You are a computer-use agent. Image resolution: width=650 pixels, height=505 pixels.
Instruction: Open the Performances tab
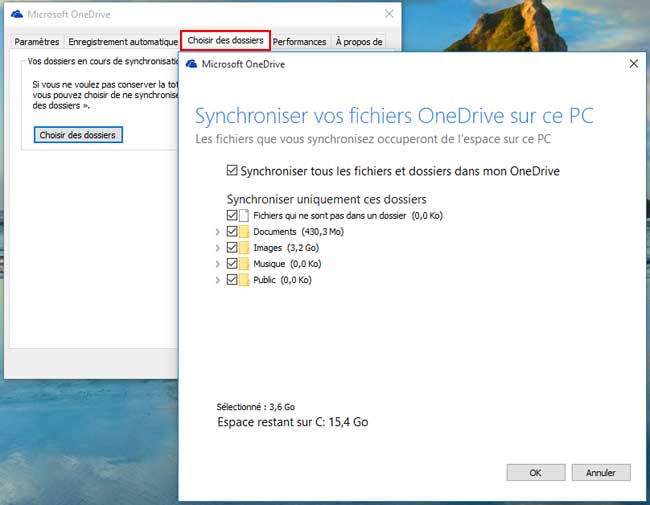click(299, 42)
